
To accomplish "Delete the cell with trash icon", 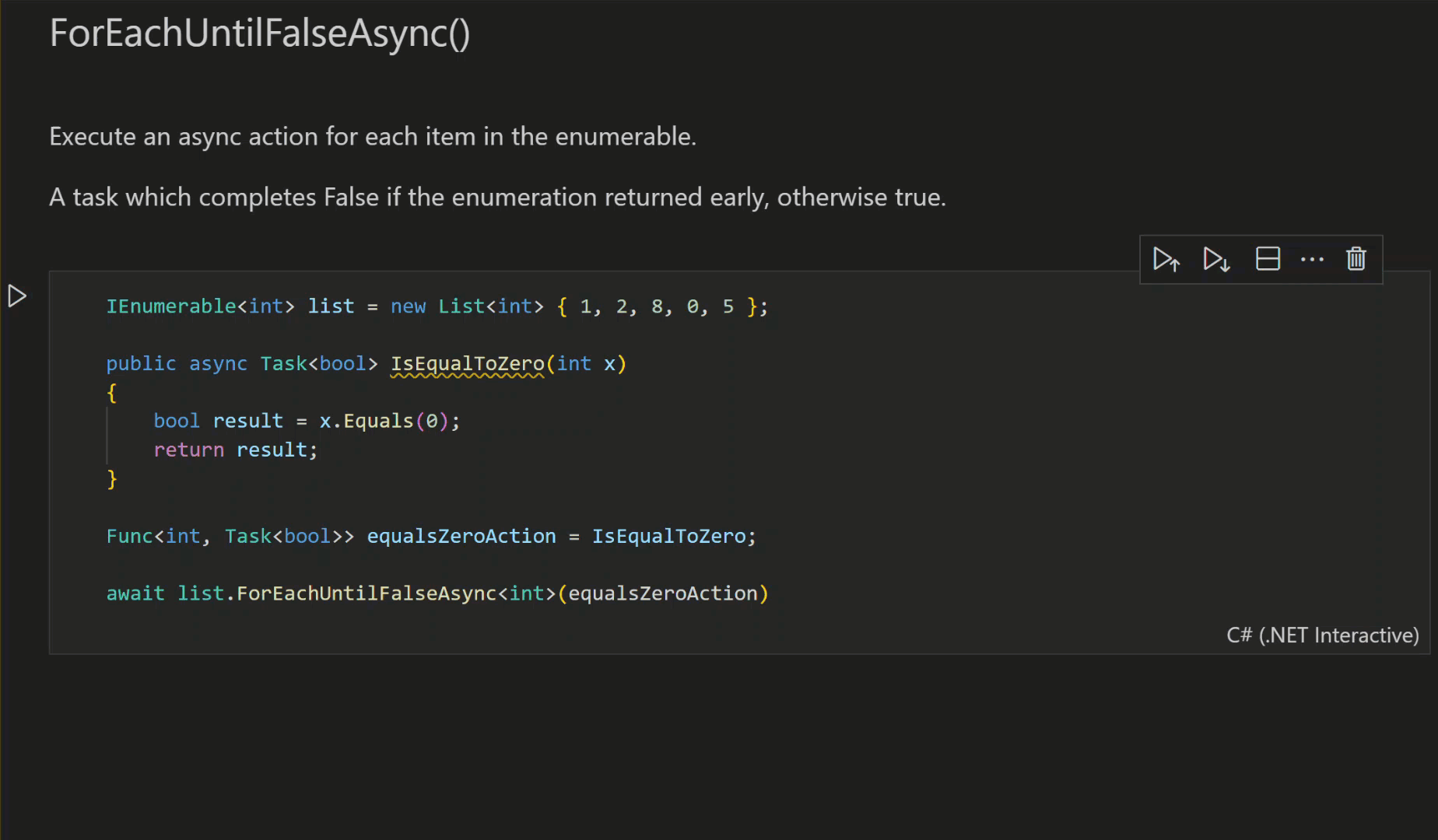I will pyautogui.click(x=1356, y=258).
